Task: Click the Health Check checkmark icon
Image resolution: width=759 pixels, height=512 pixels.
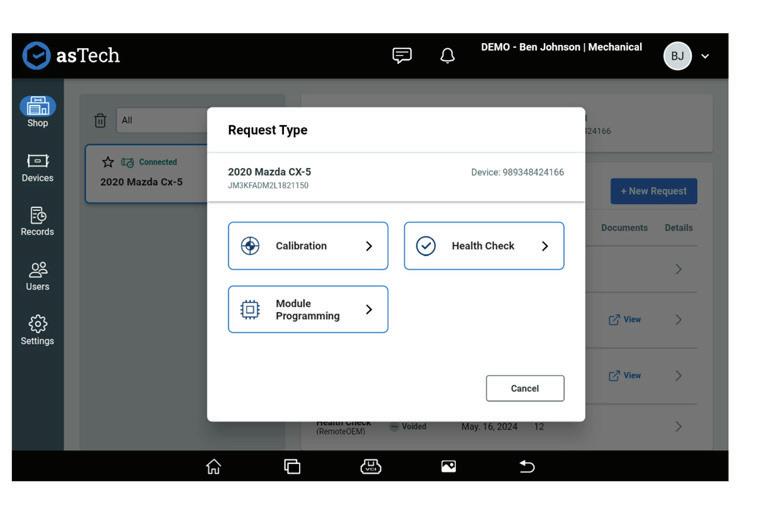Action: (426, 246)
